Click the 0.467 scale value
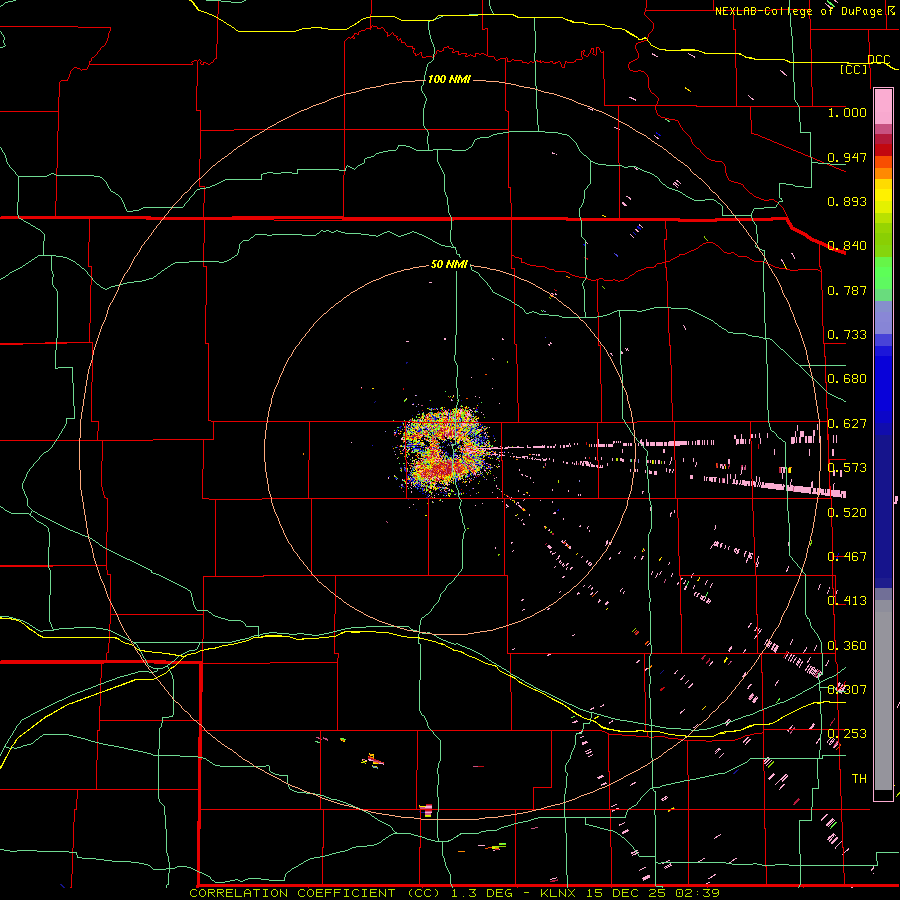This screenshot has height=900, width=900. 847,557
